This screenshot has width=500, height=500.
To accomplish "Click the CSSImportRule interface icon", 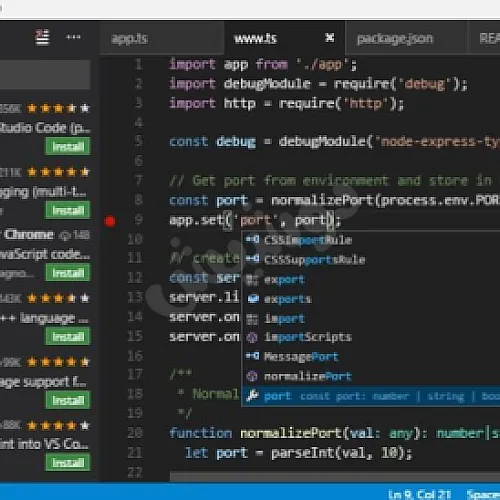I will tap(252, 239).
